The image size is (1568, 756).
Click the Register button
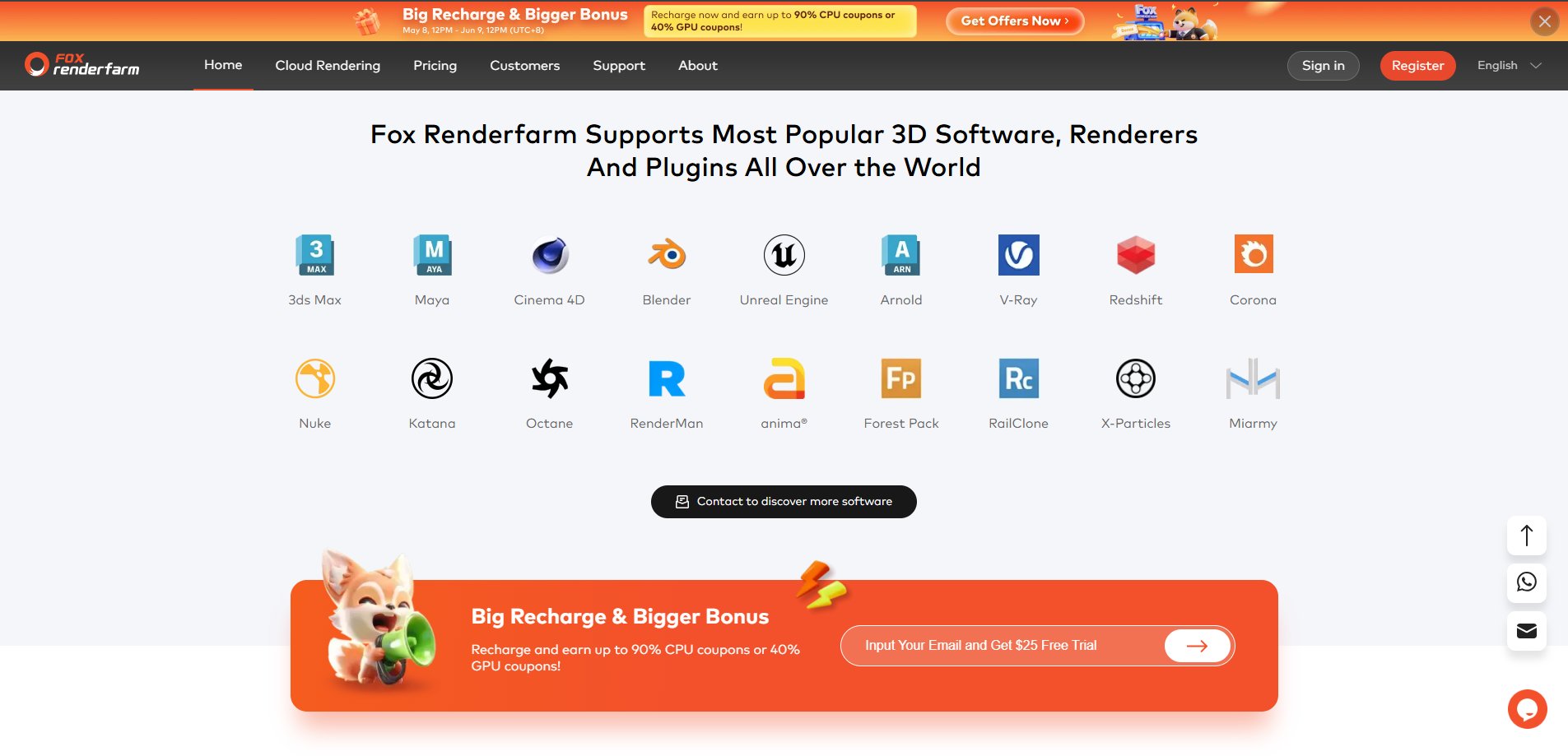pyautogui.click(x=1418, y=66)
